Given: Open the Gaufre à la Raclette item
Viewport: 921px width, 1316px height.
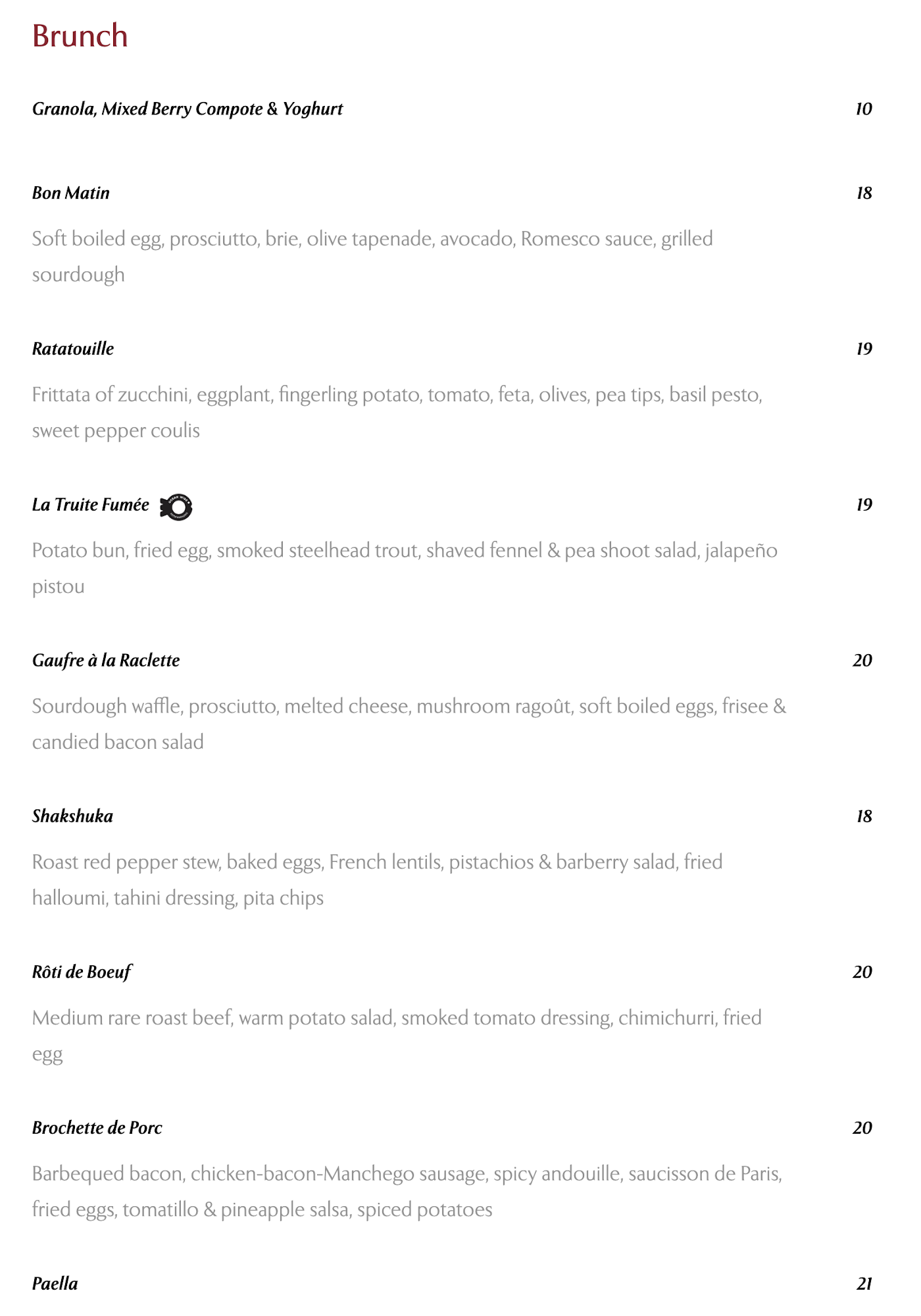Looking at the screenshot, I should click(106, 661).
